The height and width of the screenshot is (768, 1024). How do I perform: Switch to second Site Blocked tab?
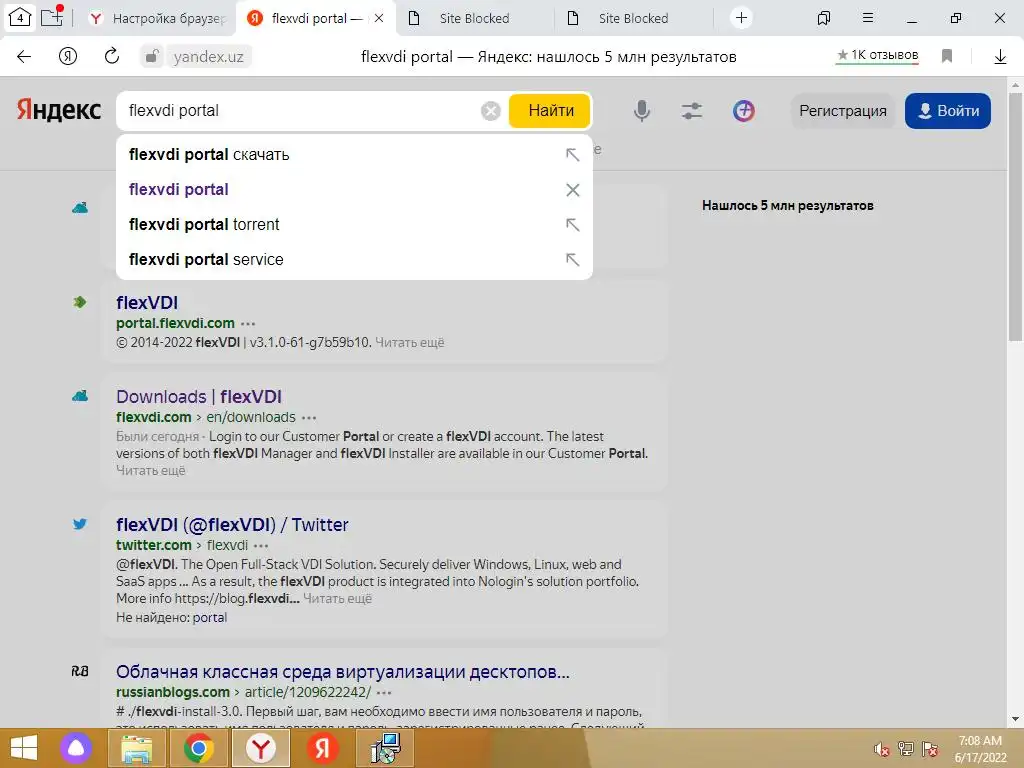pyautogui.click(x=633, y=18)
